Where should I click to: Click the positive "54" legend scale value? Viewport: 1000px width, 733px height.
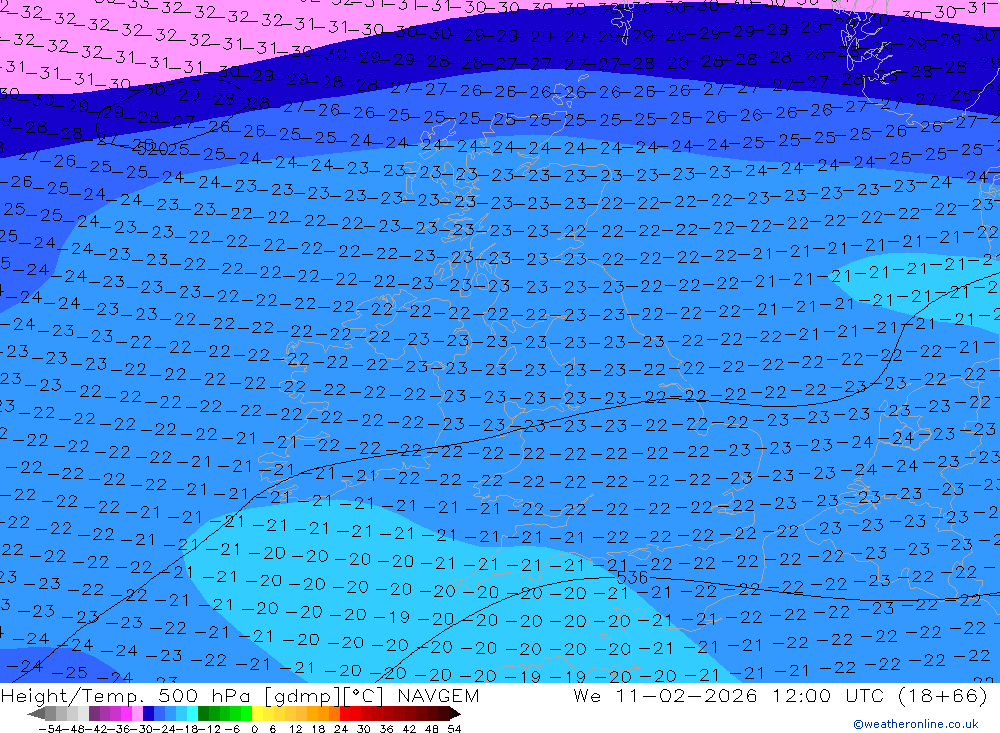point(454,729)
